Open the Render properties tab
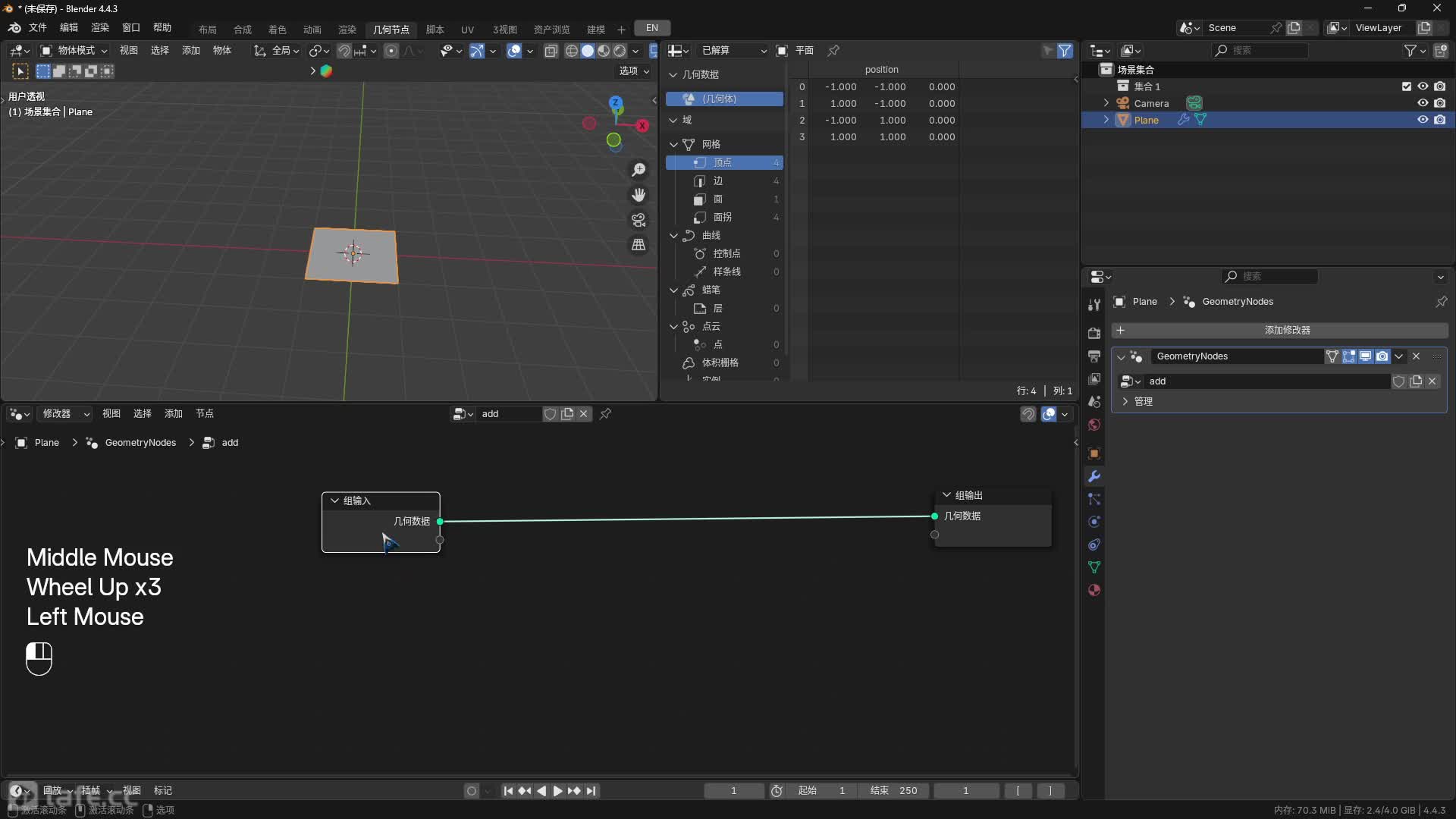 1094,333
